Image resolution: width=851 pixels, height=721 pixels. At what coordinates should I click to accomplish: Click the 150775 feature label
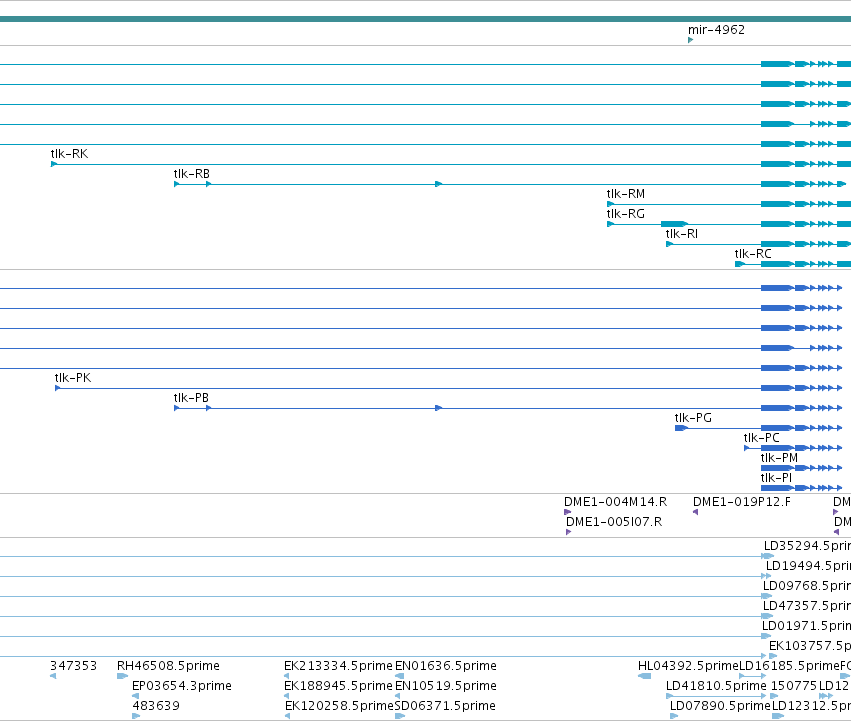click(x=793, y=686)
